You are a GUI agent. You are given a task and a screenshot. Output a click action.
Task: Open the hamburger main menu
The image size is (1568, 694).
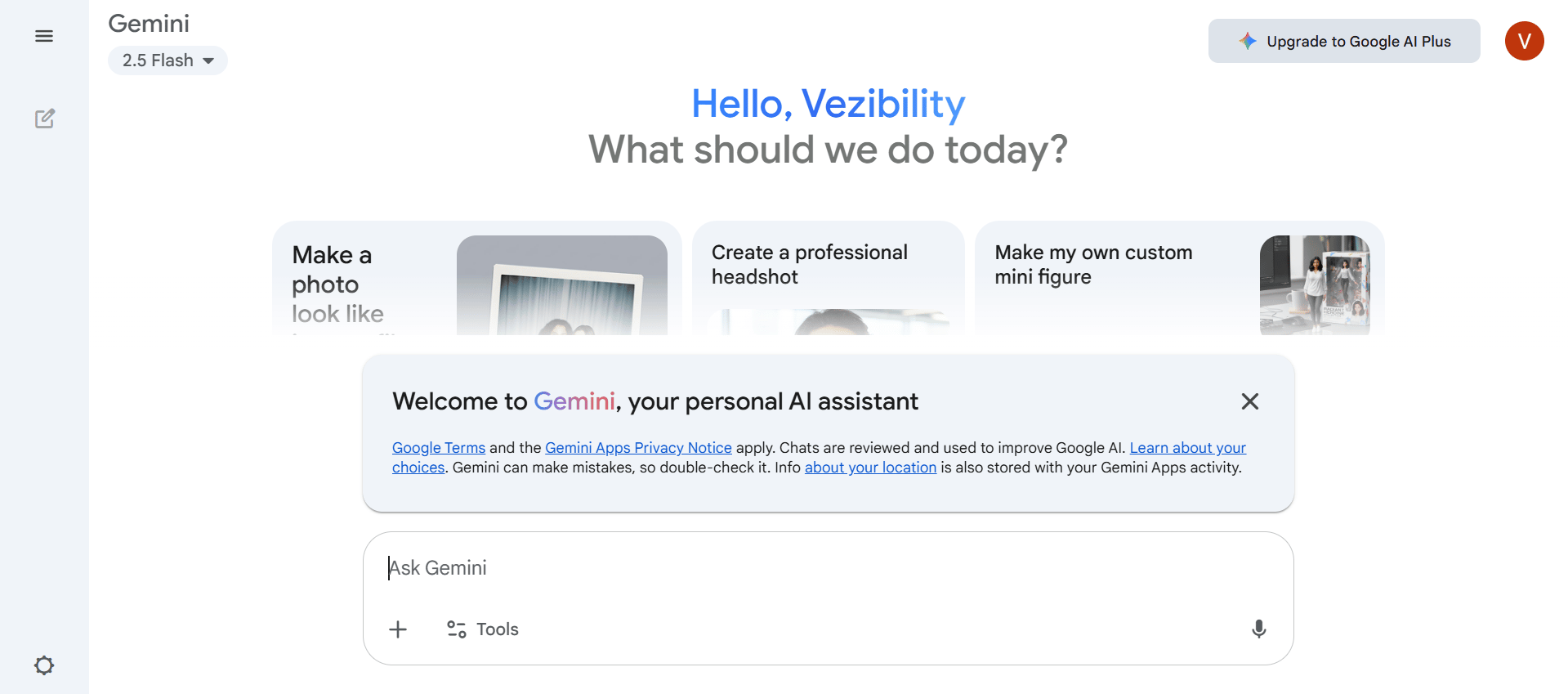click(44, 36)
